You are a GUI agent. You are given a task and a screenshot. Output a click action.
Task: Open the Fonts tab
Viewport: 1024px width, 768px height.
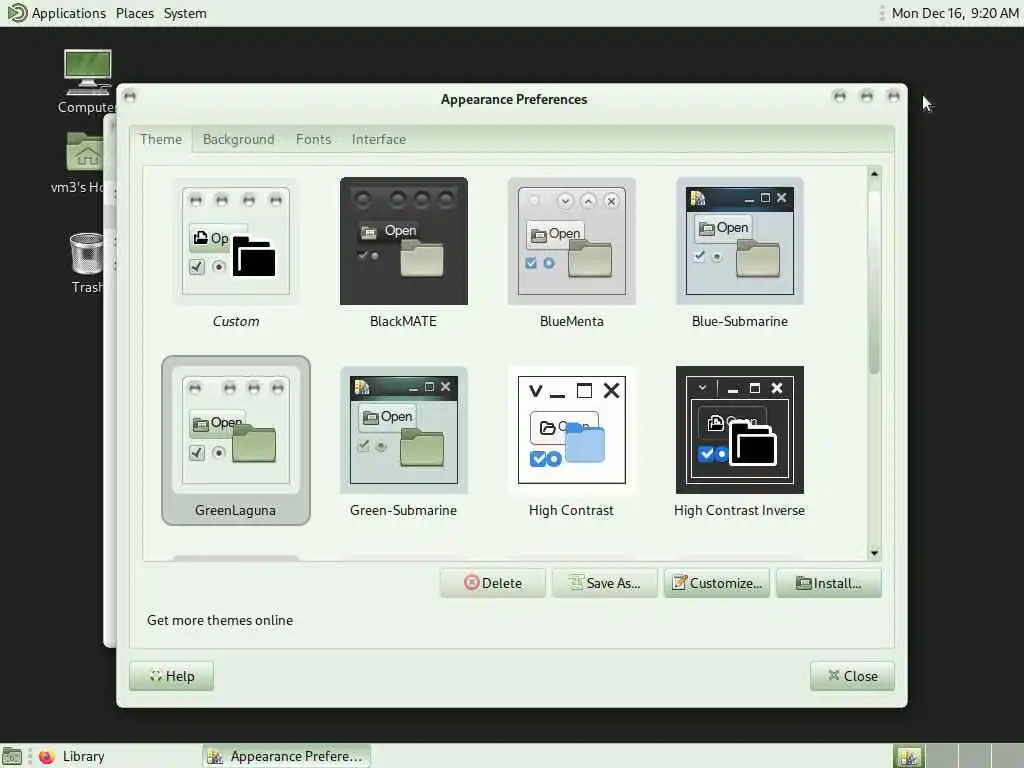coord(313,139)
